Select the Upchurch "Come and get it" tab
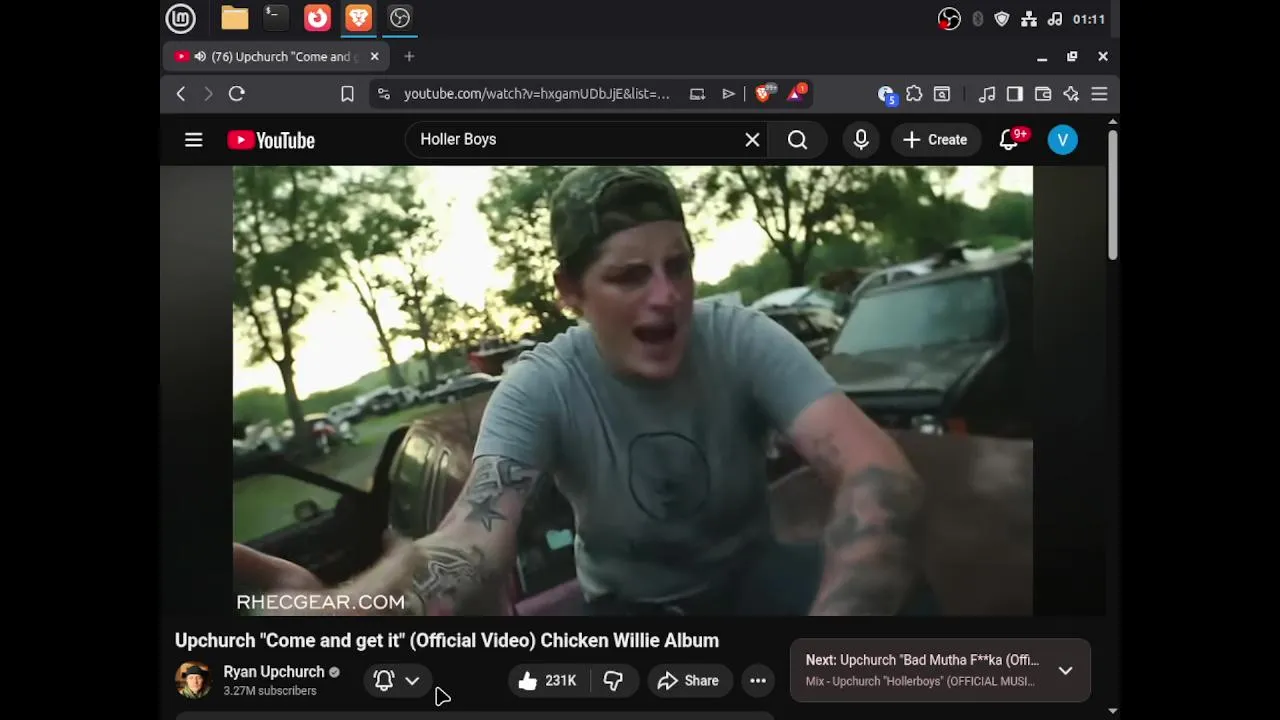This screenshot has width=1280, height=720. [277, 57]
